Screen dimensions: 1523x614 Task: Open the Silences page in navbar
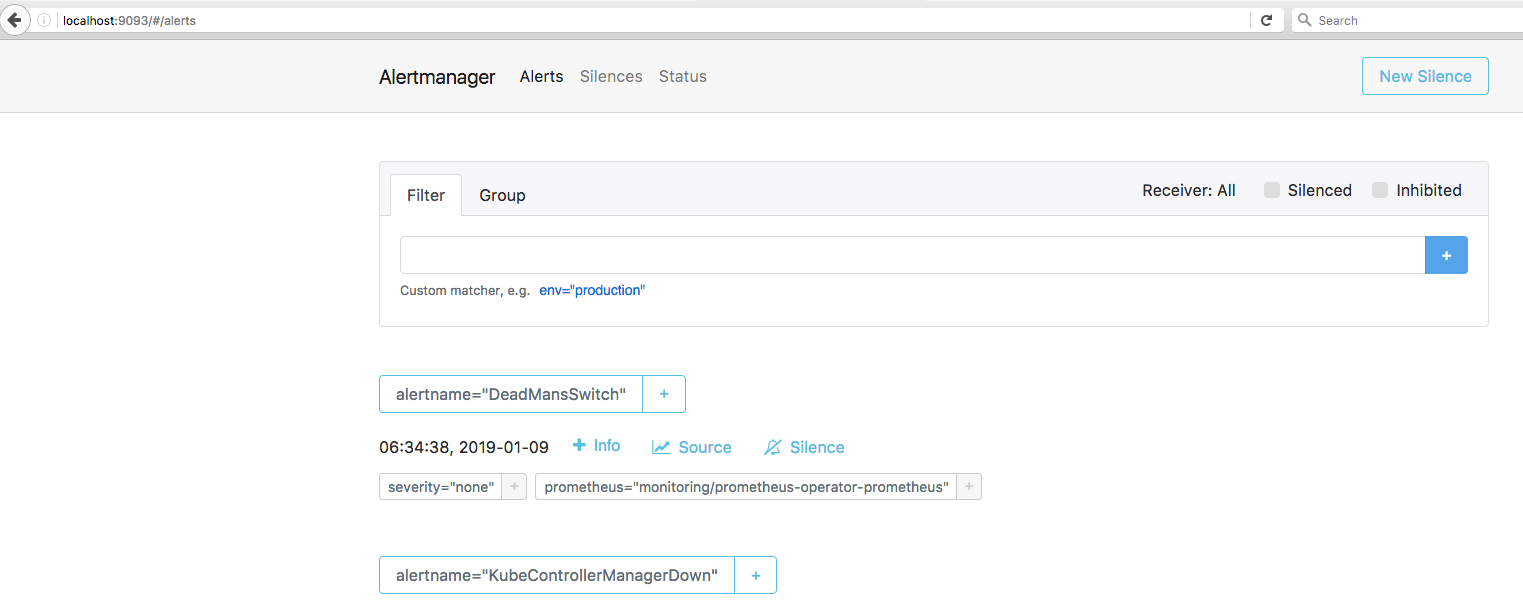(x=611, y=76)
